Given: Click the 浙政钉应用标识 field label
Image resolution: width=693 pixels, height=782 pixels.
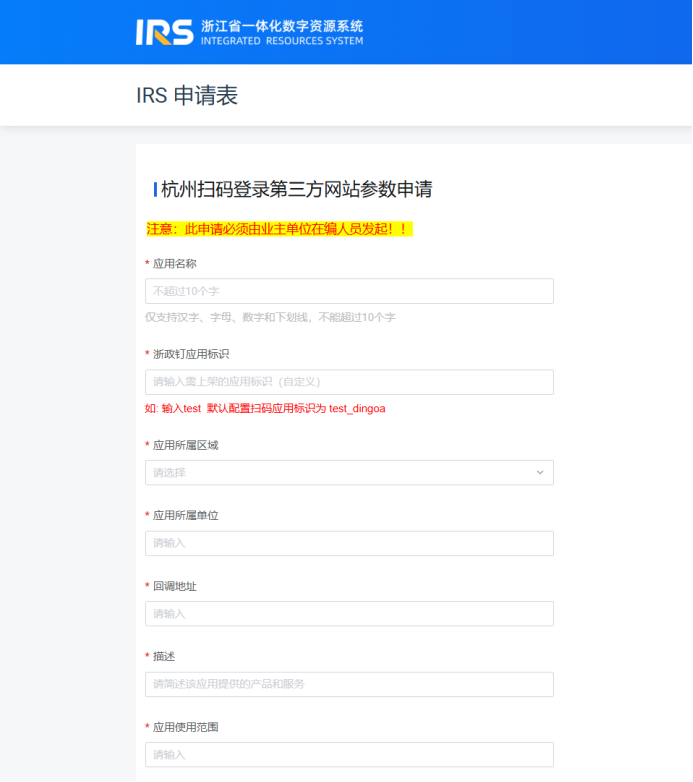Looking at the screenshot, I should pos(191,354).
